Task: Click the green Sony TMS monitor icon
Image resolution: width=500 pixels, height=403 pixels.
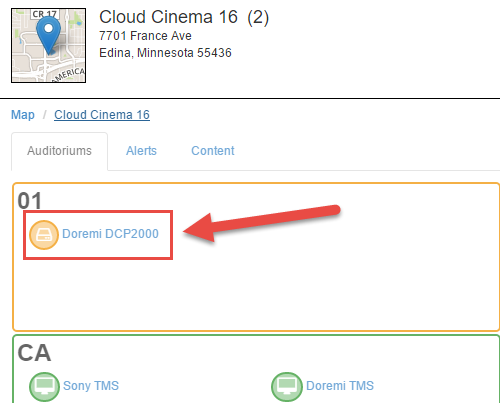Action: (44, 387)
